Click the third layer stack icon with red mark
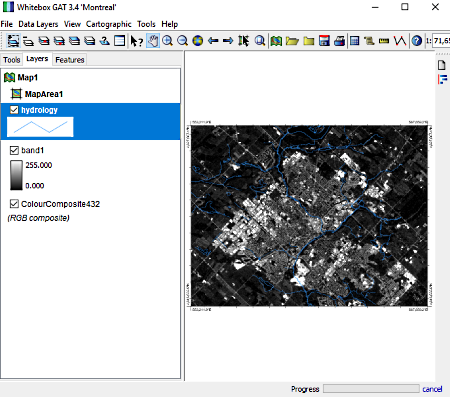Viewport: 450px width, 397px height. point(44,41)
